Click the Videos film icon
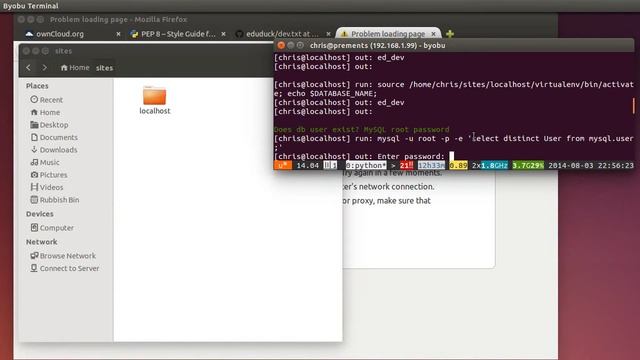Image resolution: width=640 pixels, height=360 pixels. pos(34,187)
